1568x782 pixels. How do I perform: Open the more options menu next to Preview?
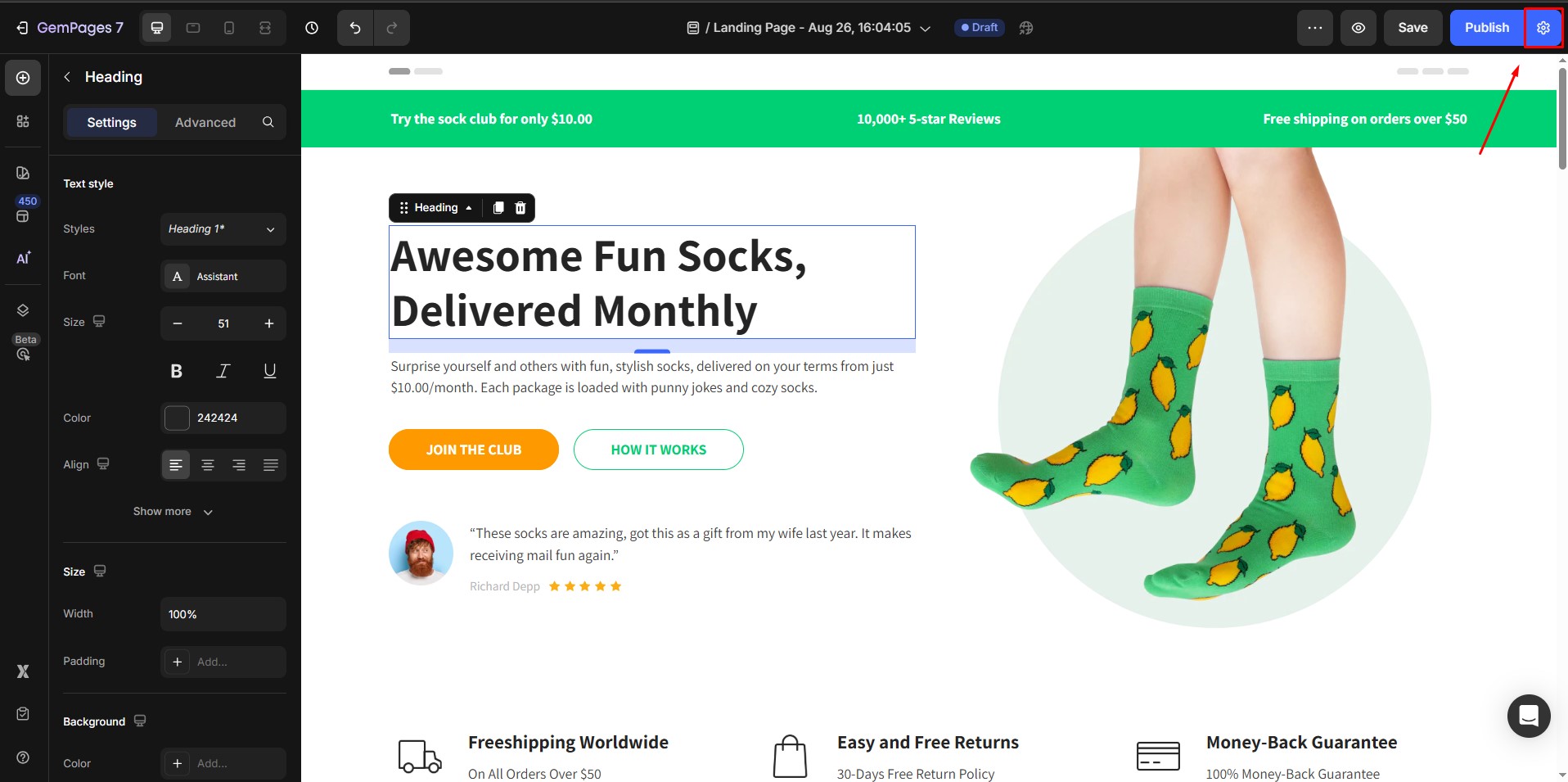tap(1315, 27)
